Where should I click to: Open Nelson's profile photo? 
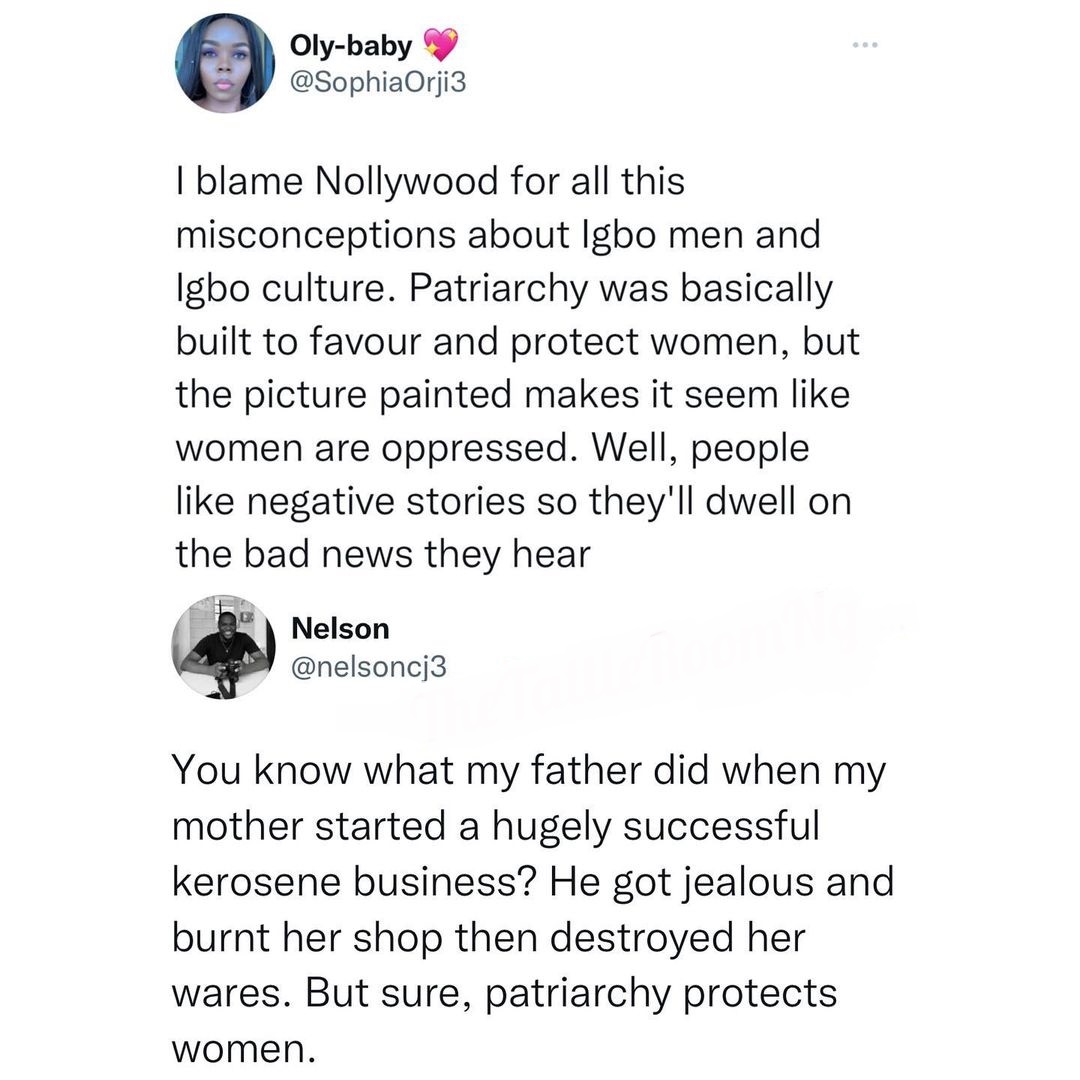pyautogui.click(x=224, y=647)
